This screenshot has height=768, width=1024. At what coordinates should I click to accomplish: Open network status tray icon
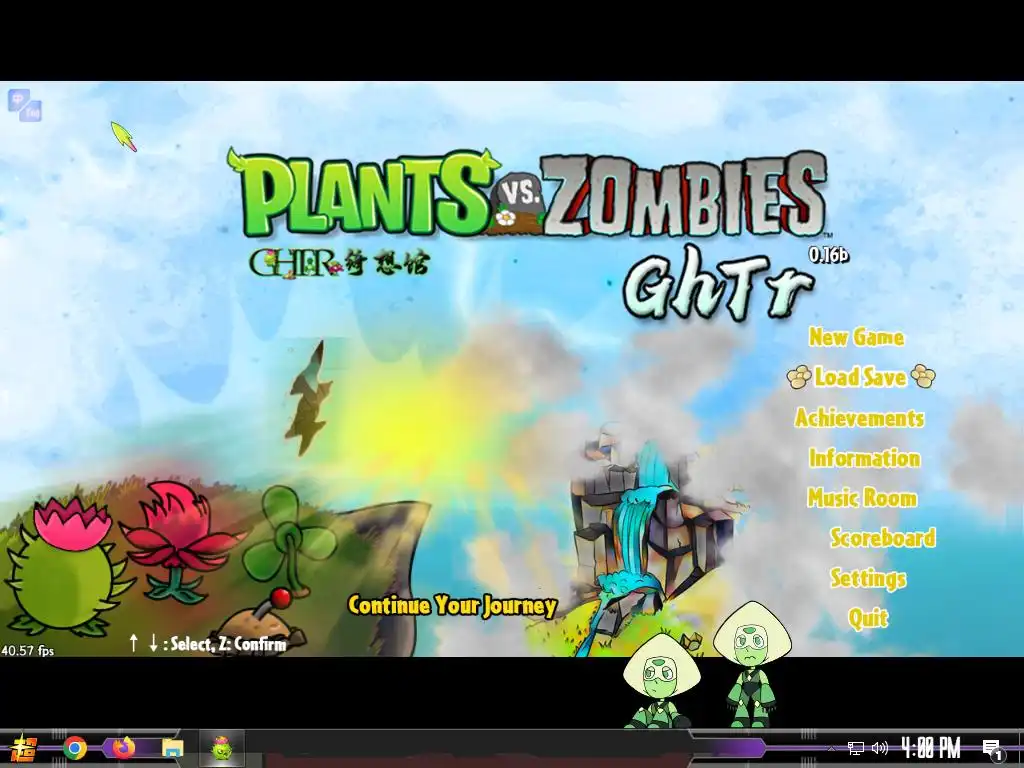pyautogui.click(x=856, y=748)
